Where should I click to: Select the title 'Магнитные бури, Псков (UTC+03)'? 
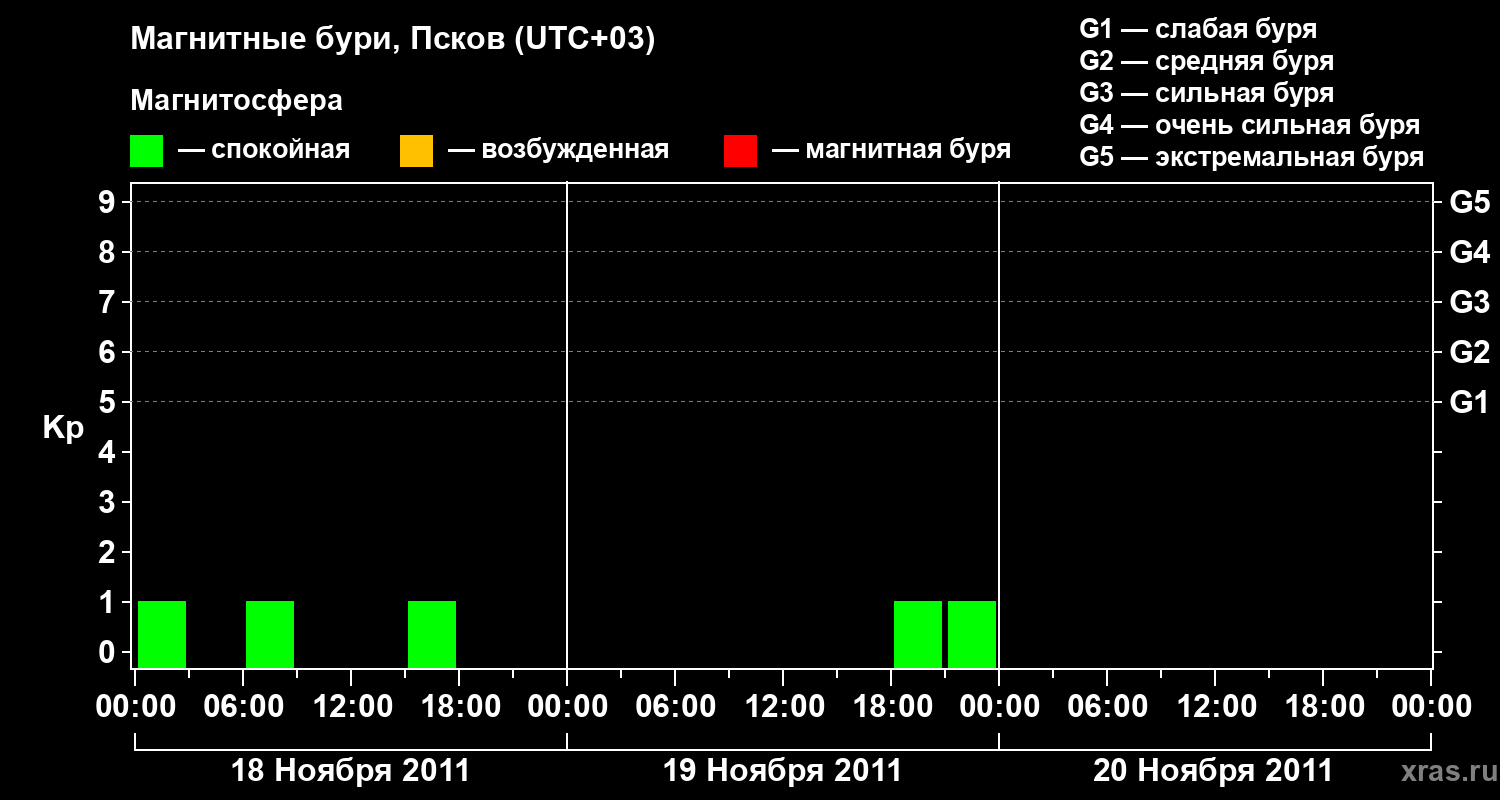point(393,40)
